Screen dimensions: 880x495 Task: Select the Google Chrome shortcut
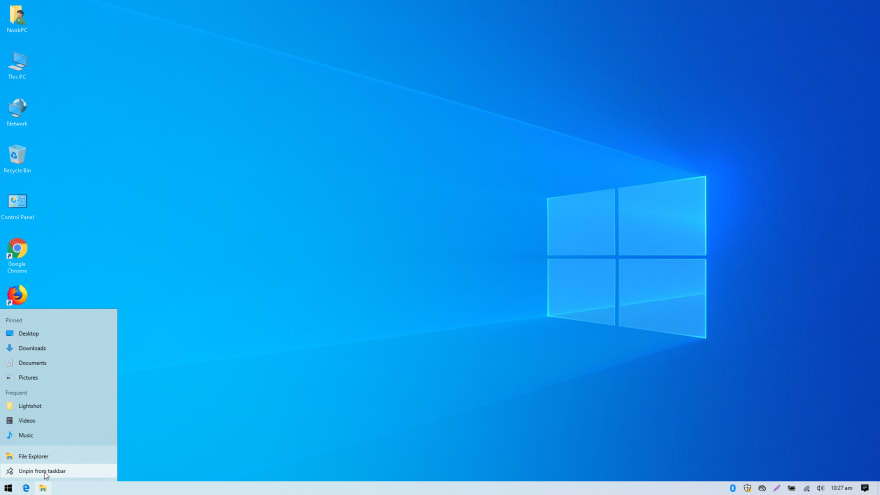point(17,255)
